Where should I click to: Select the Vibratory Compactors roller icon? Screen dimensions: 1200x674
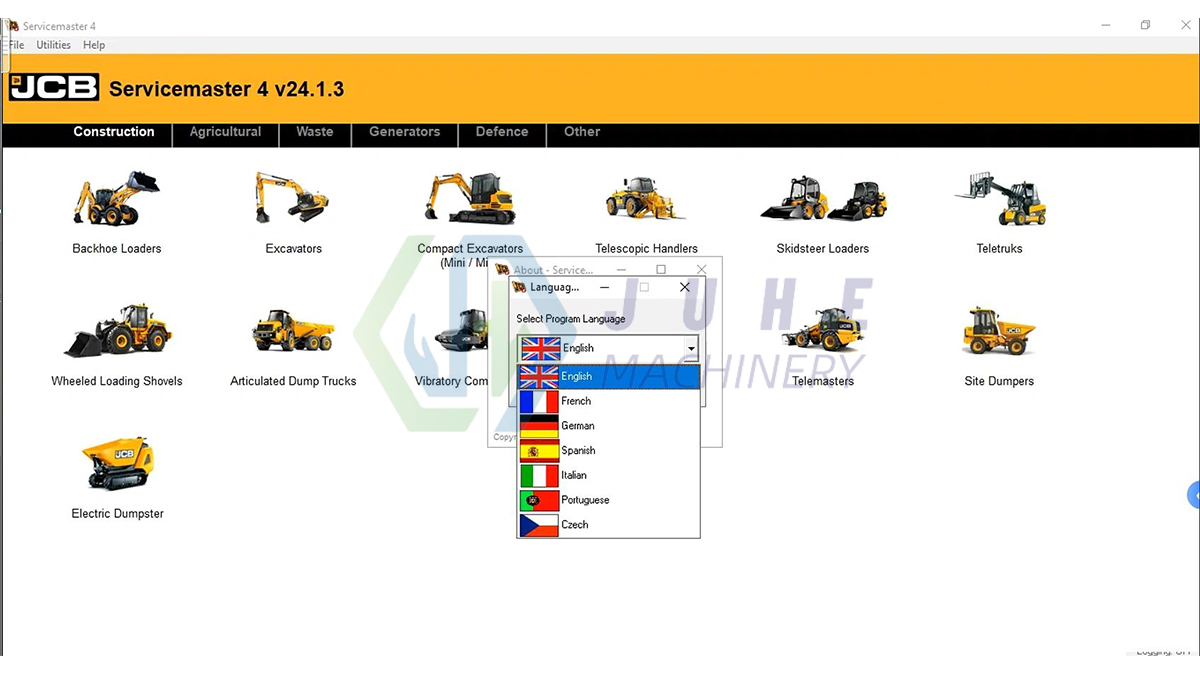[x=462, y=330]
